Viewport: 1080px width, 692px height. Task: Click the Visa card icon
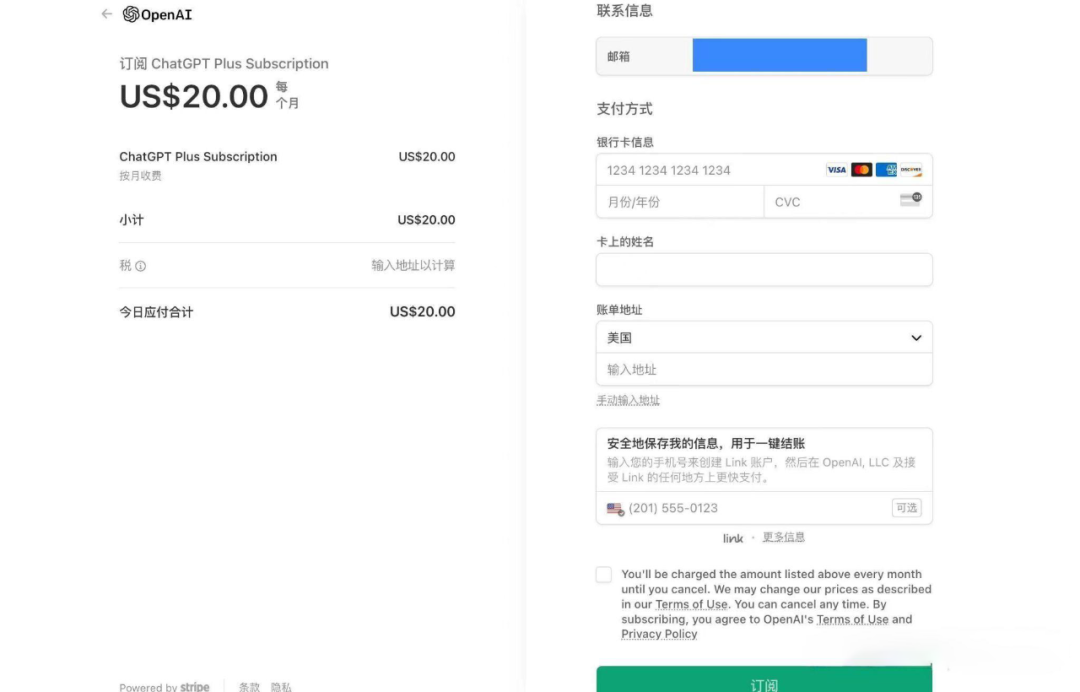(836, 170)
